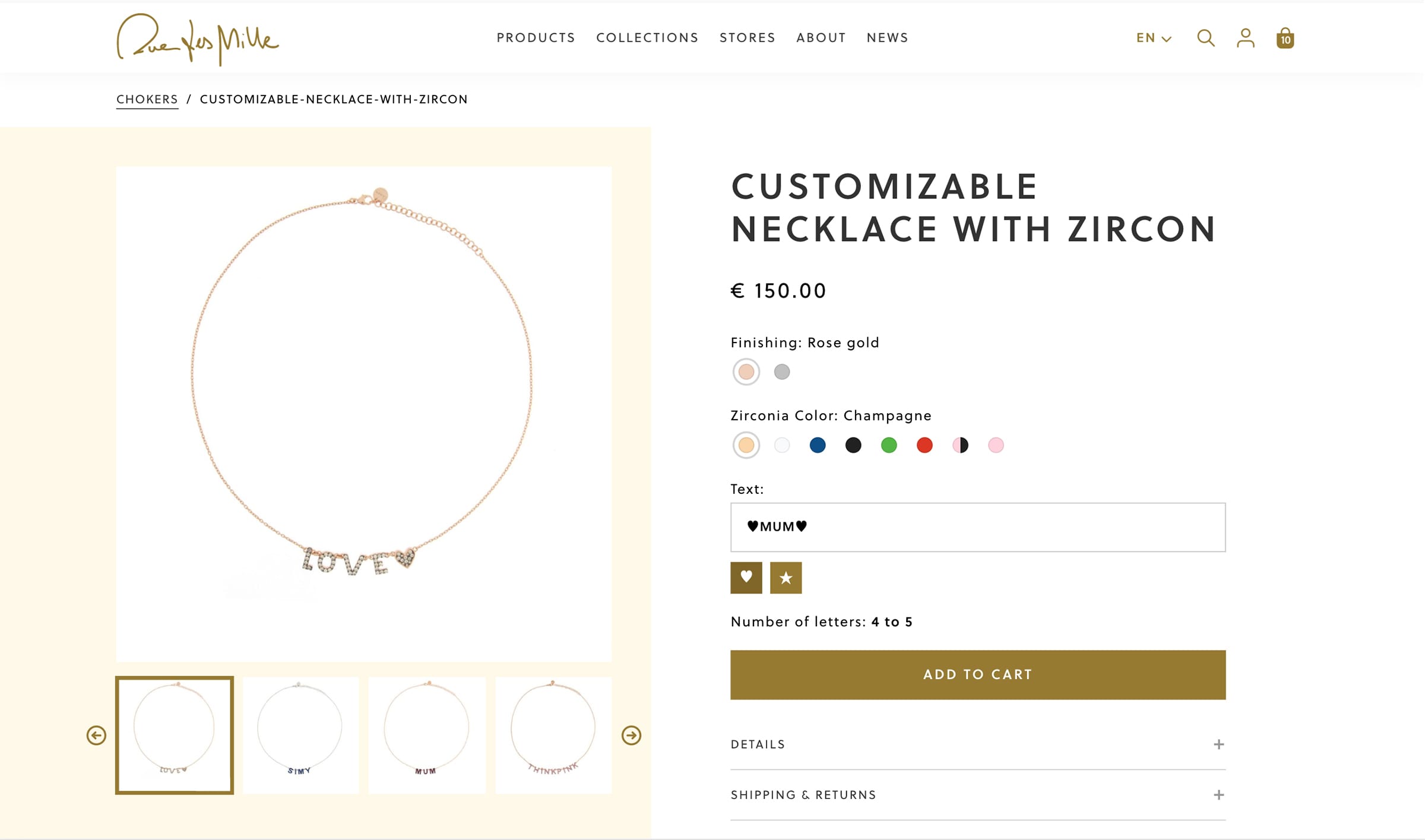This screenshot has height=840, width=1425.
Task: Open the STORES menu
Action: (747, 37)
